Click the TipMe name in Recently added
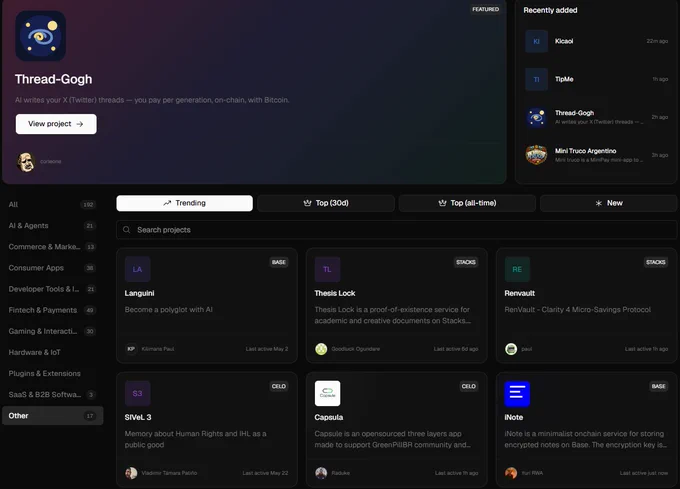Screen dimensions: 680x489 click(x=564, y=79)
